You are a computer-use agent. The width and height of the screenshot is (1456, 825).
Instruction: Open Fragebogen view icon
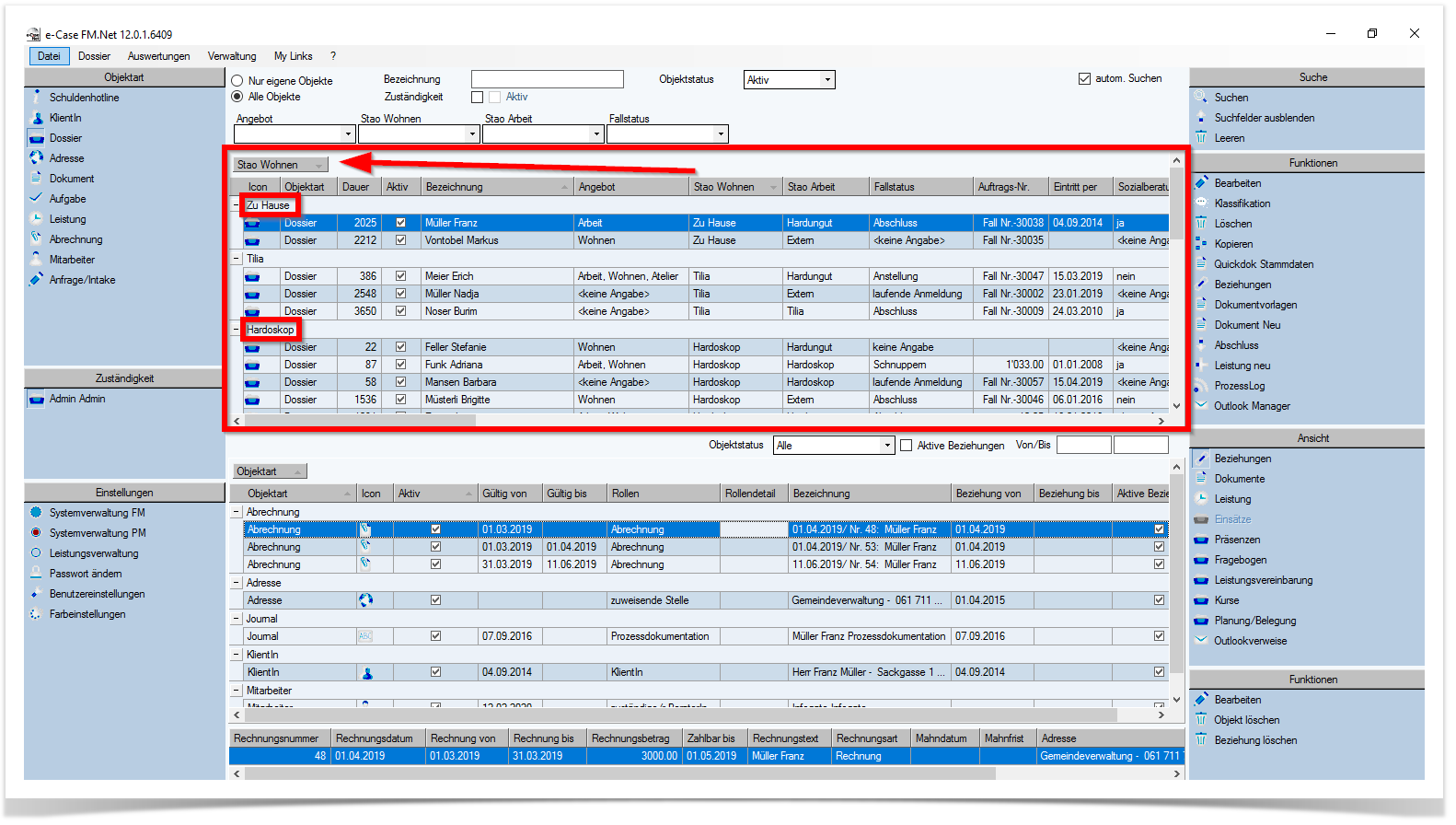point(1201,560)
